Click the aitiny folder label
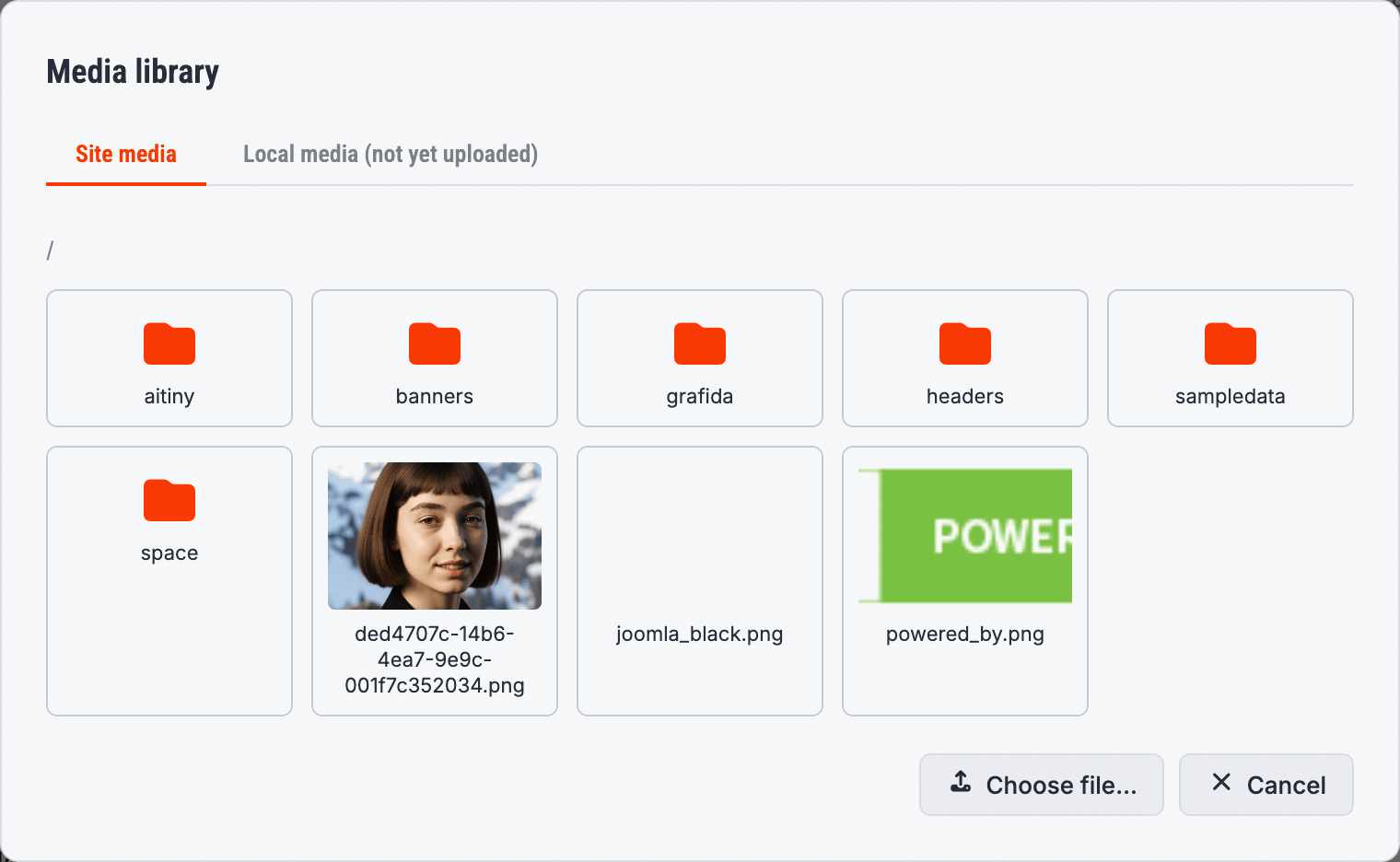The image size is (1400, 862). (169, 396)
